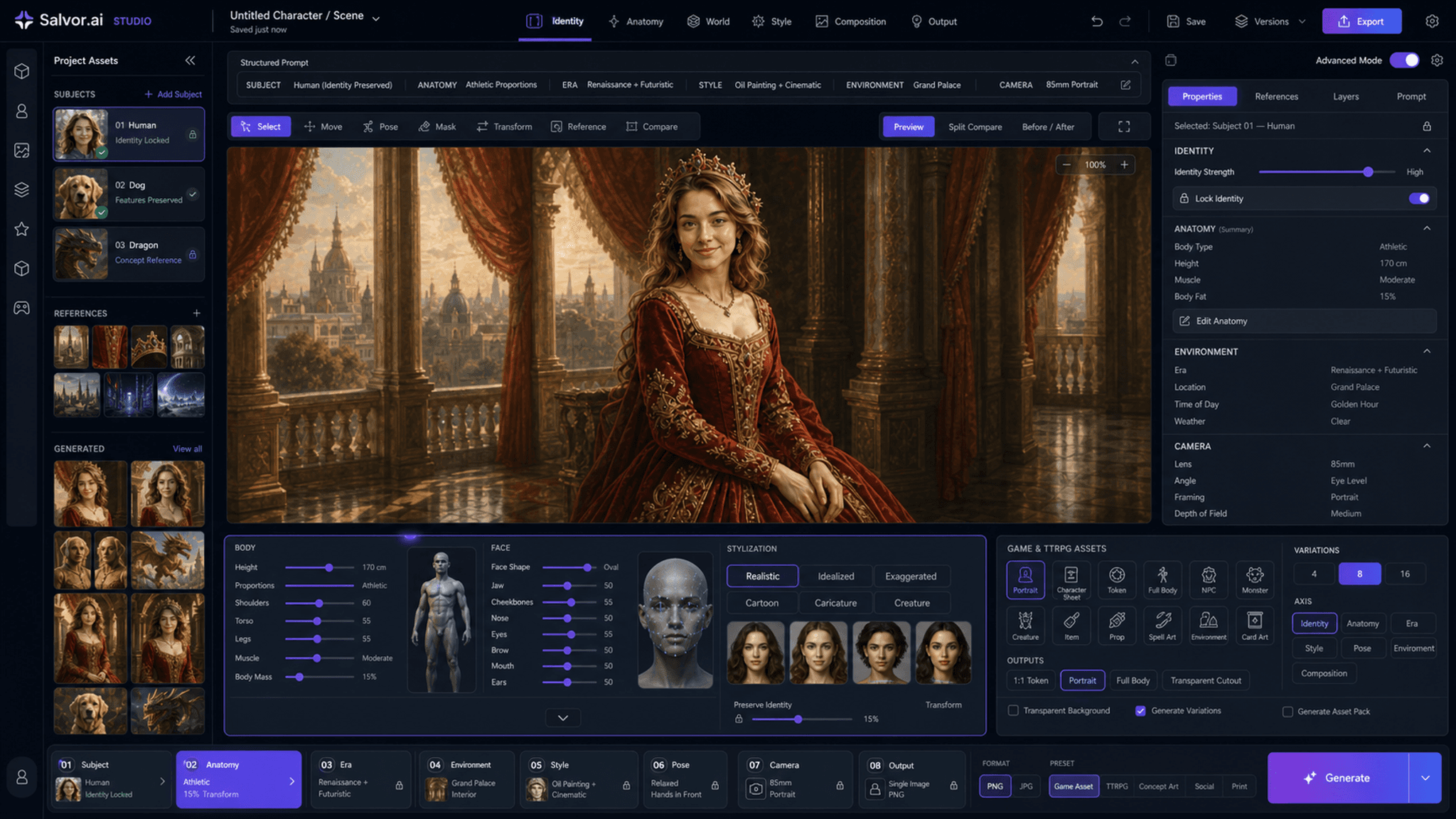Open Advanced Mode settings gear
The width and height of the screenshot is (1456, 819).
click(1437, 60)
